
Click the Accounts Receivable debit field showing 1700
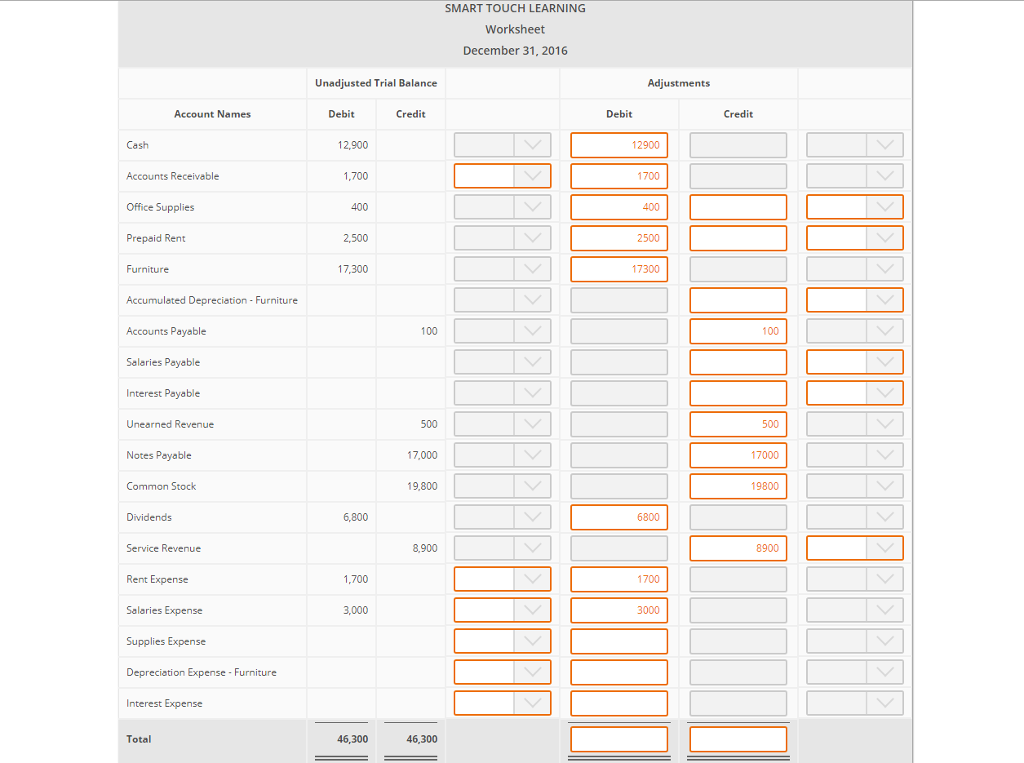click(619, 176)
